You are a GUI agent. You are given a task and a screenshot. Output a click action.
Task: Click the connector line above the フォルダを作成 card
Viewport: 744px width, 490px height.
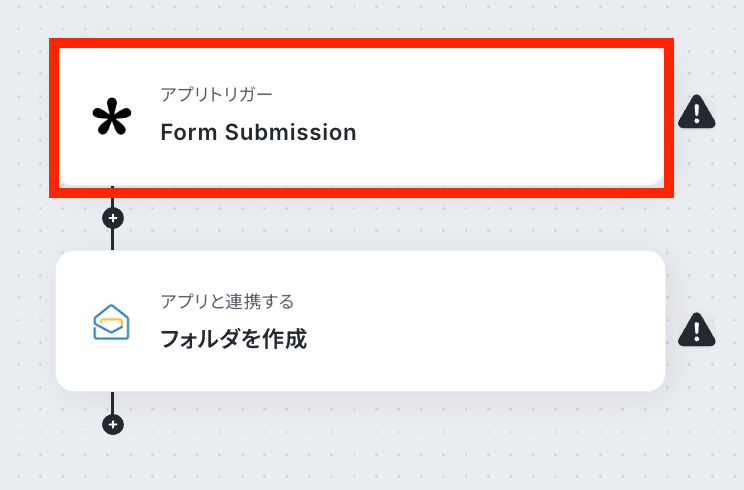pyautogui.click(x=113, y=240)
